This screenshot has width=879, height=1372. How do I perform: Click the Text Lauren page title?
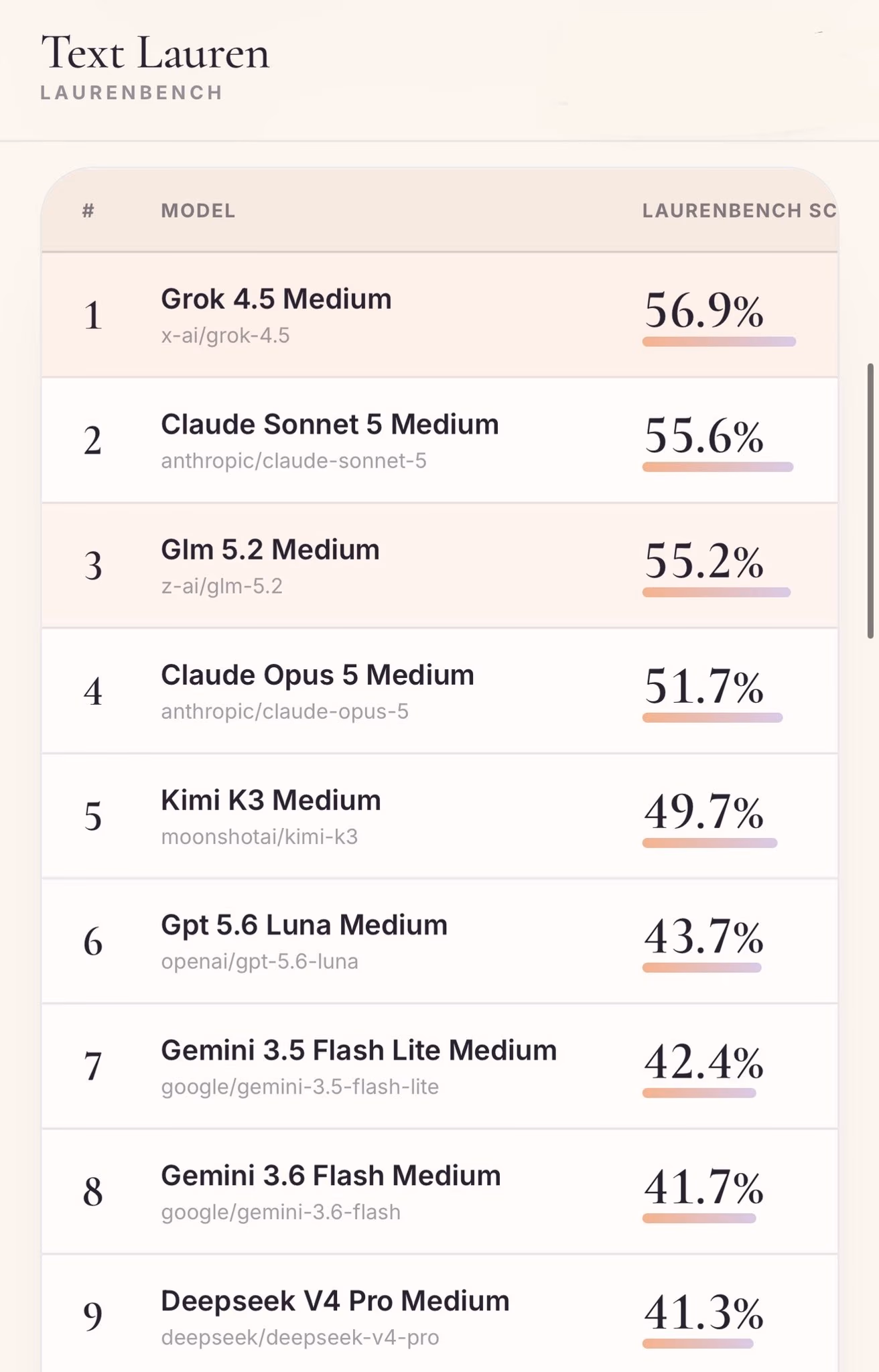point(155,53)
